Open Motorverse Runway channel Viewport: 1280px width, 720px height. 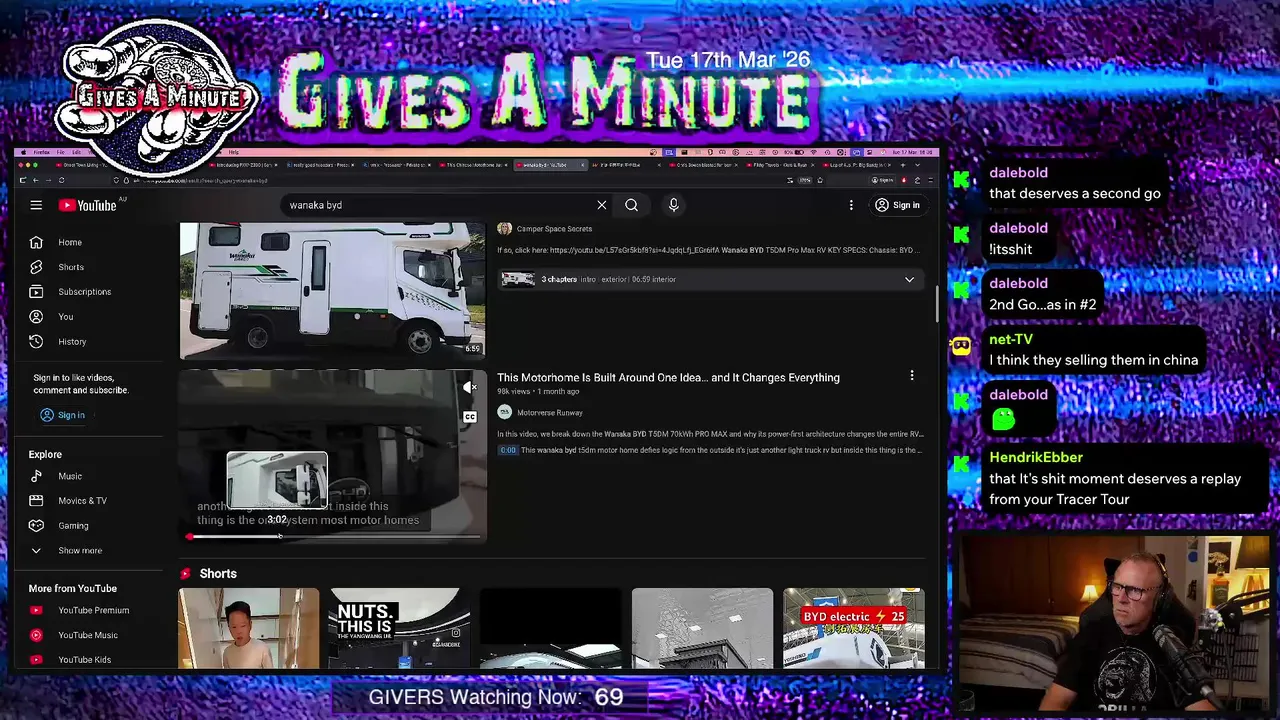click(x=550, y=412)
